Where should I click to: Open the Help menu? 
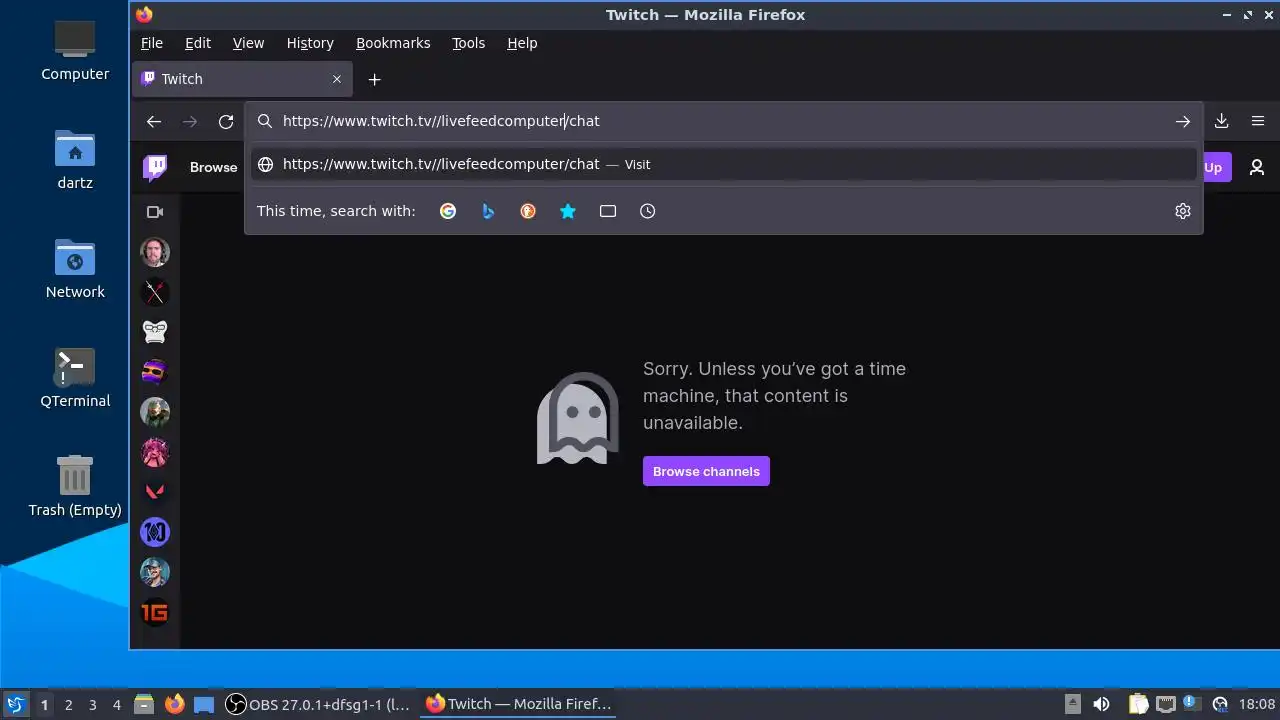tap(522, 43)
